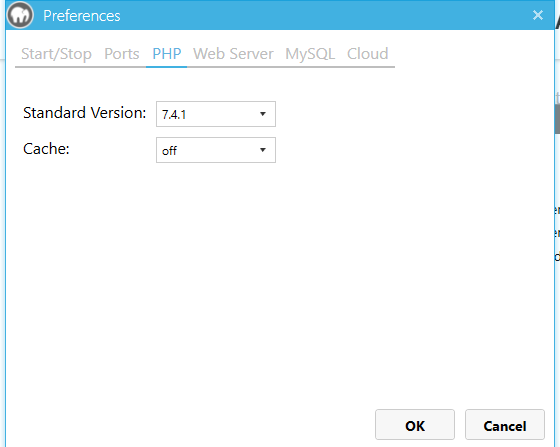
Task: Expand arrow beside the Cache off value
Action: point(263,150)
